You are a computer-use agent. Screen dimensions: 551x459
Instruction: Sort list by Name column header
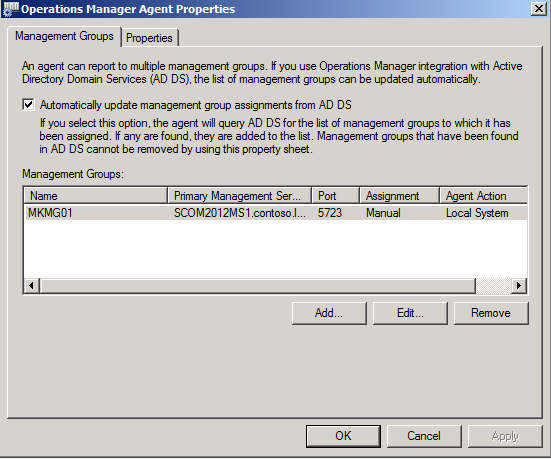point(96,195)
